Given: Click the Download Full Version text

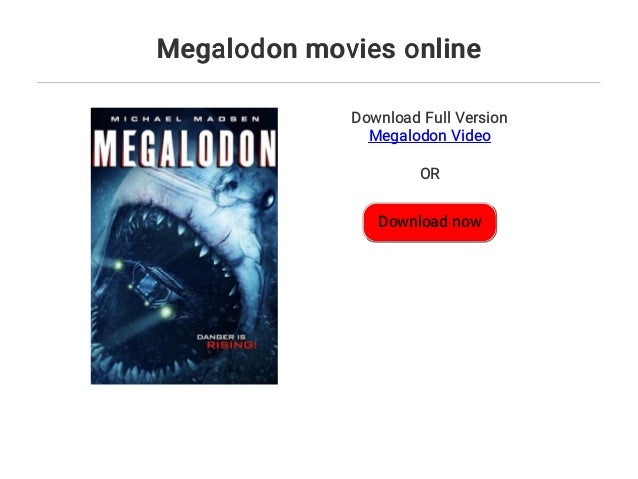Looking at the screenshot, I should [x=429, y=118].
